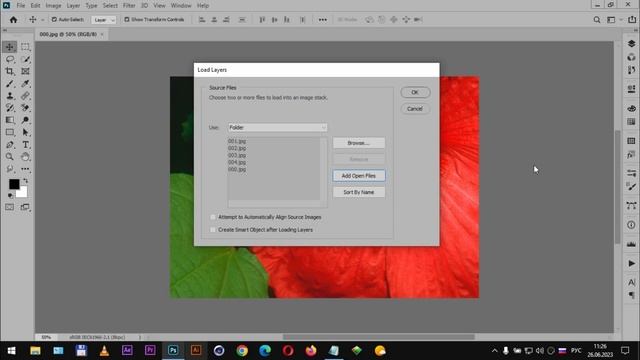Screen dimensions: 640x360
Task: Switch to the 000.jpg document tab
Action: 68,34
